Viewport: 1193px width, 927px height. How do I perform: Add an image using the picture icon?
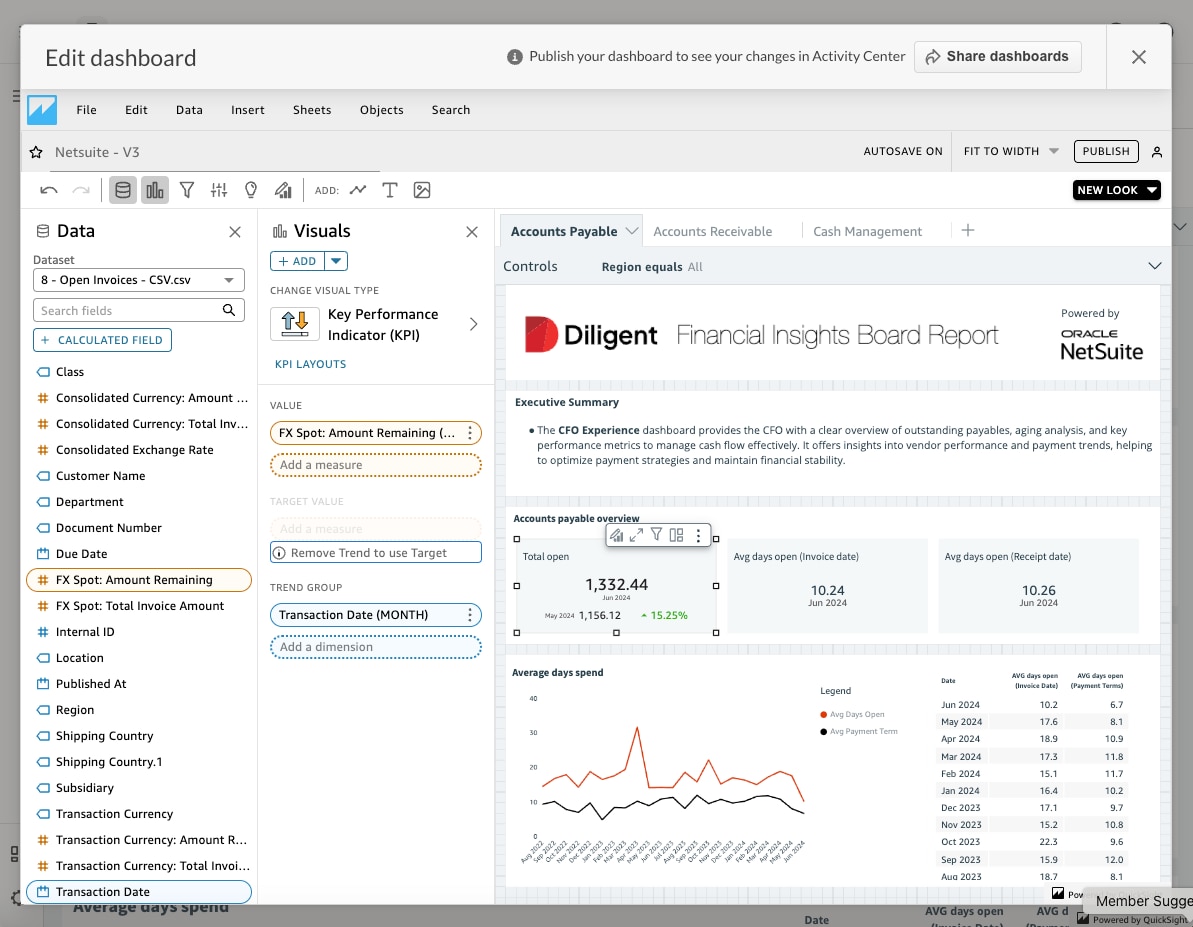pos(422,190)
